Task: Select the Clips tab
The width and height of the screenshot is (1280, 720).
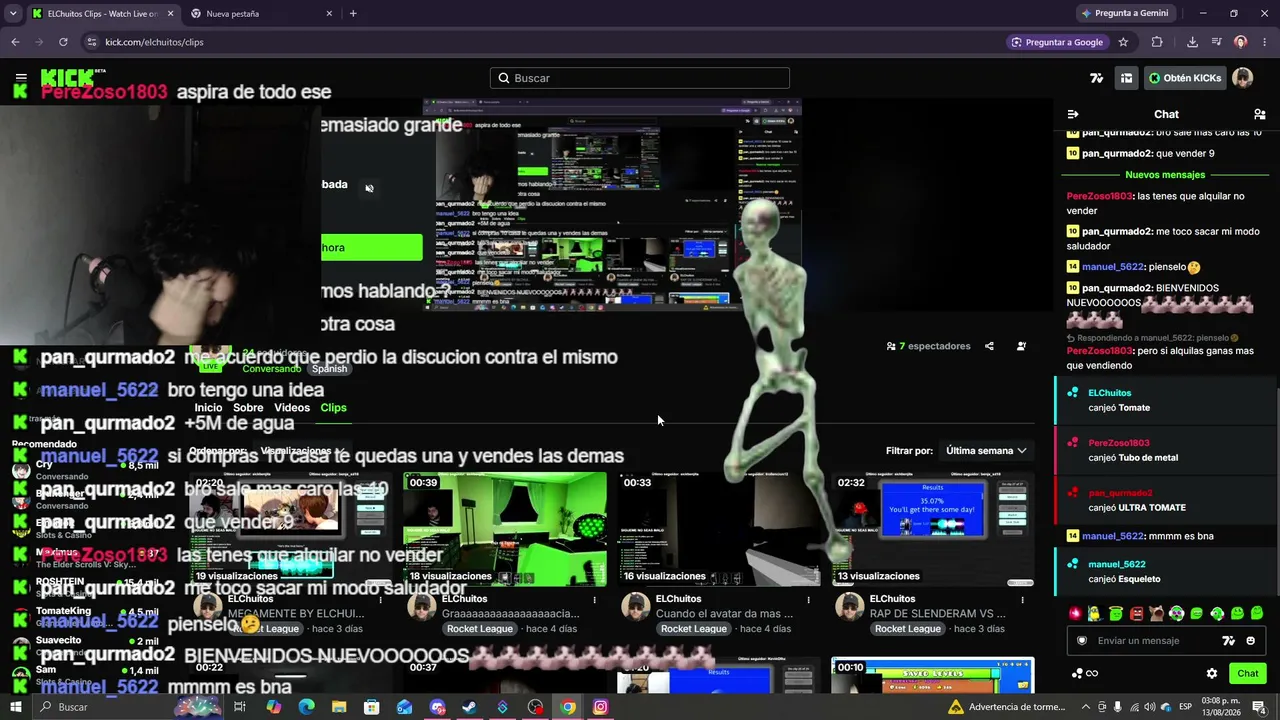Action: tap(333, 408)
